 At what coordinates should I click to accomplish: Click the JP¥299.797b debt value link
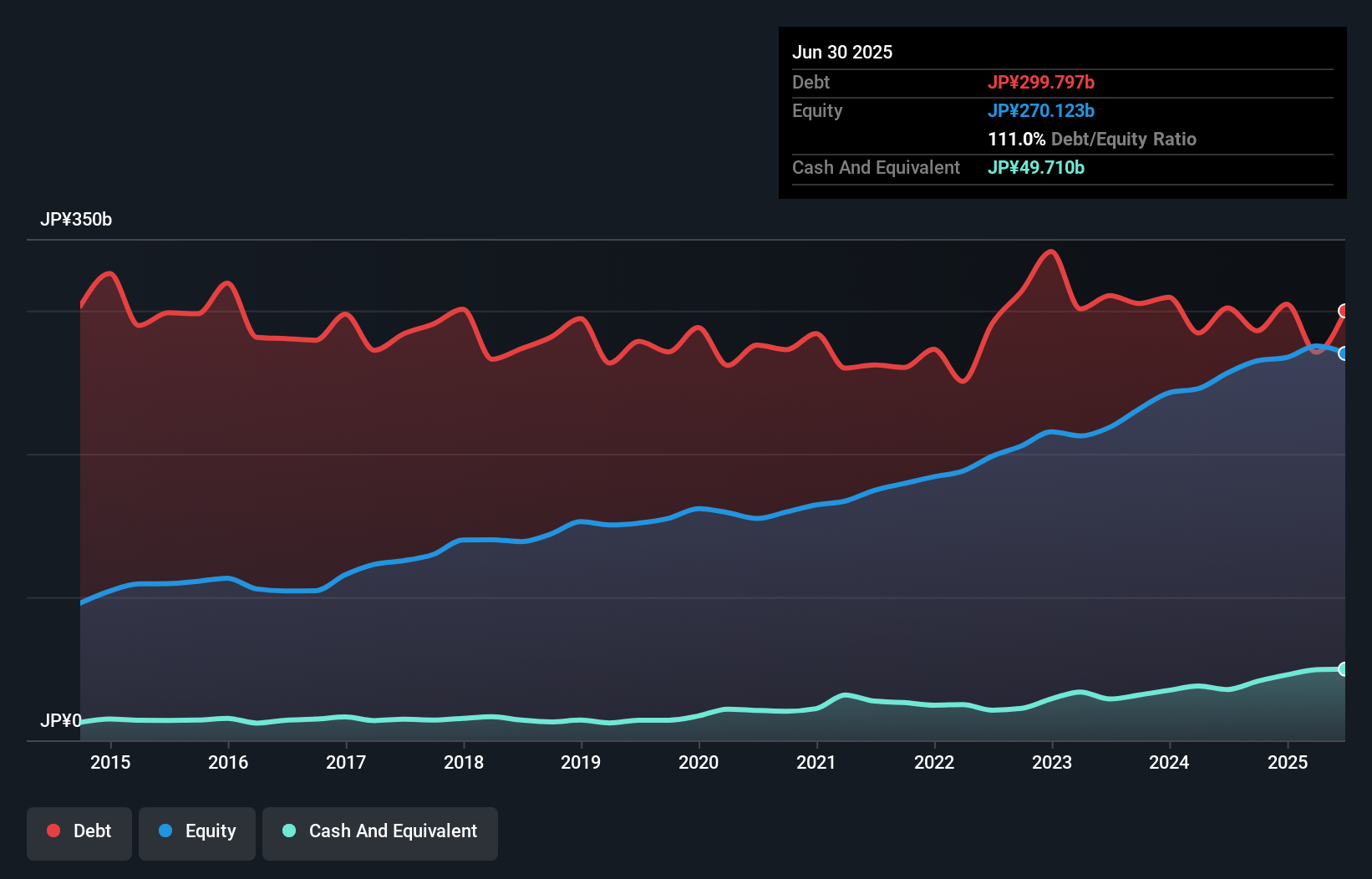coord(1043,82)
